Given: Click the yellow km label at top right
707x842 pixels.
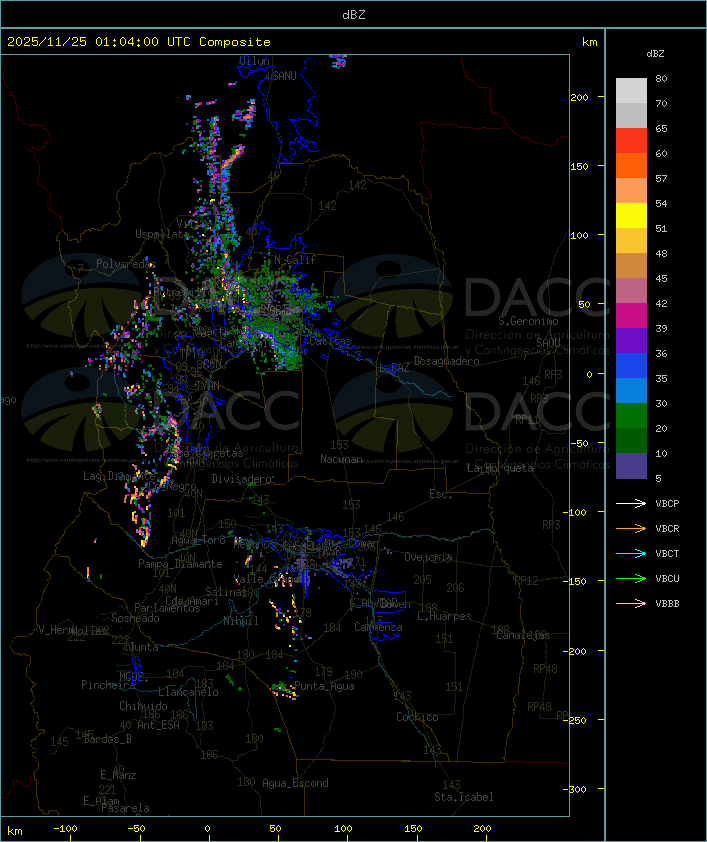Looking at the screenshot, I should 589,42.
